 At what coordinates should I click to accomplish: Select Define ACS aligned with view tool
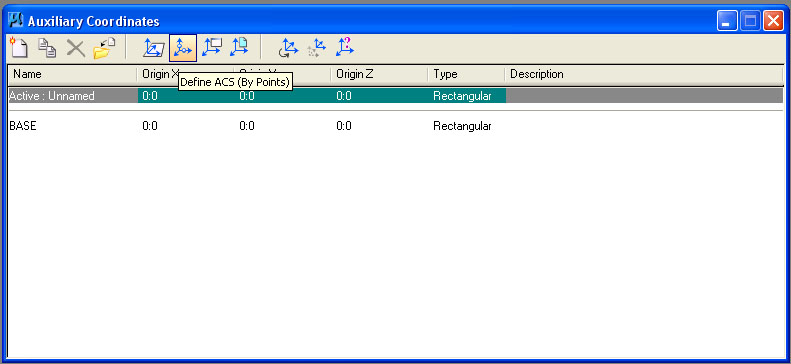click(211, 47)
